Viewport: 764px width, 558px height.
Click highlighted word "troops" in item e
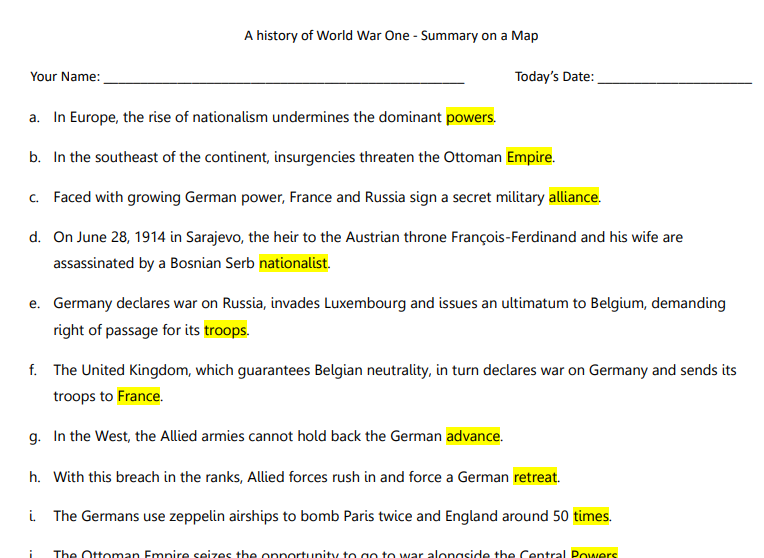point(225,330)
